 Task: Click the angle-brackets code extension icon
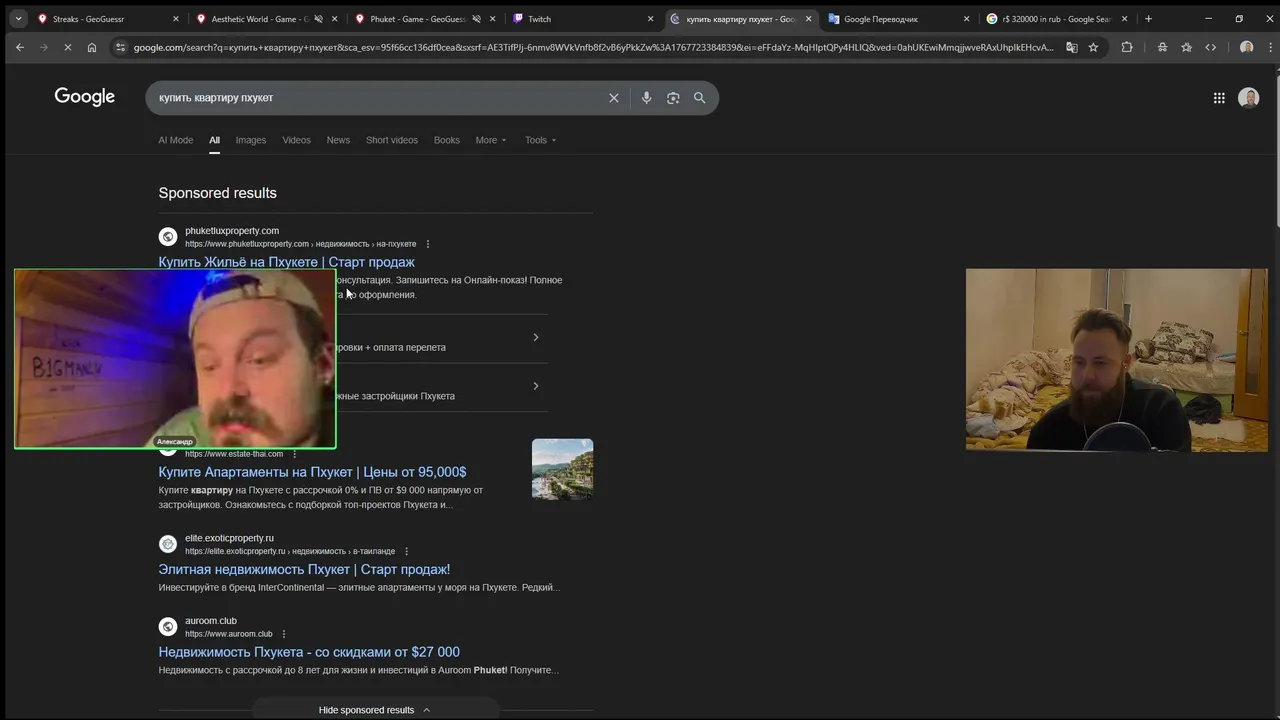(x=1211, y=47)
